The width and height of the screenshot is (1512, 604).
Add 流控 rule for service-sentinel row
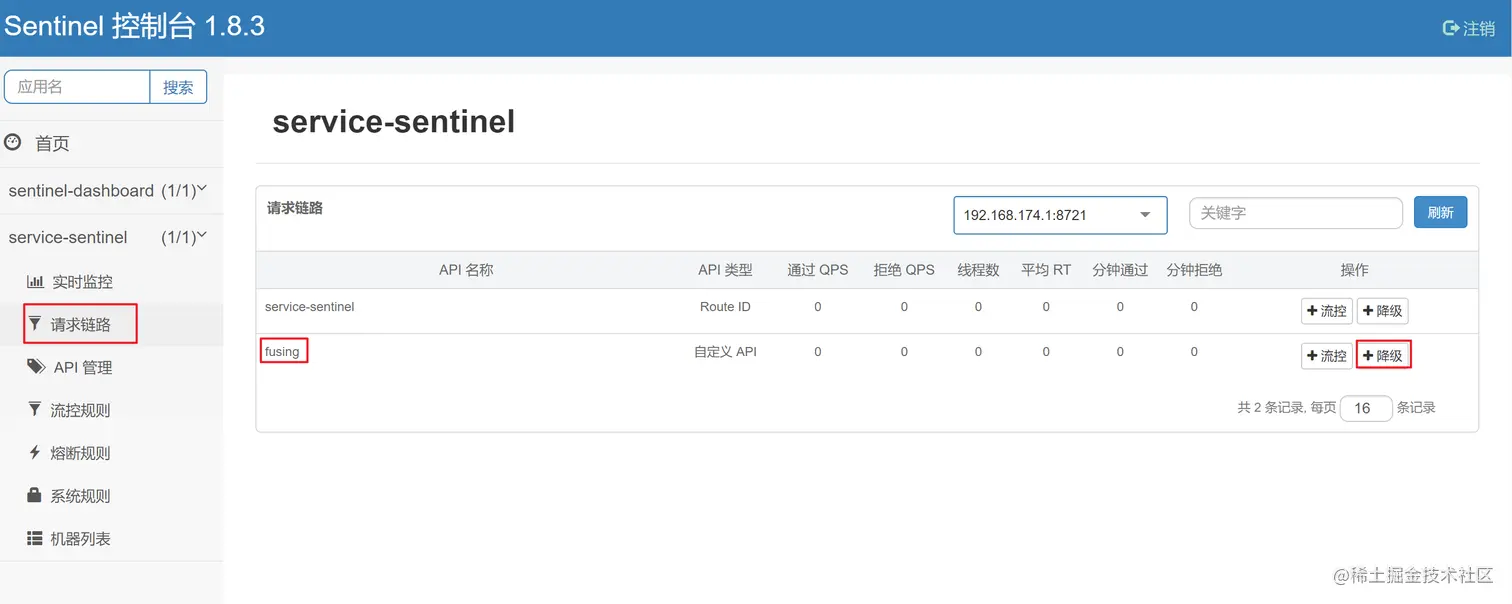click(1327, 311)
